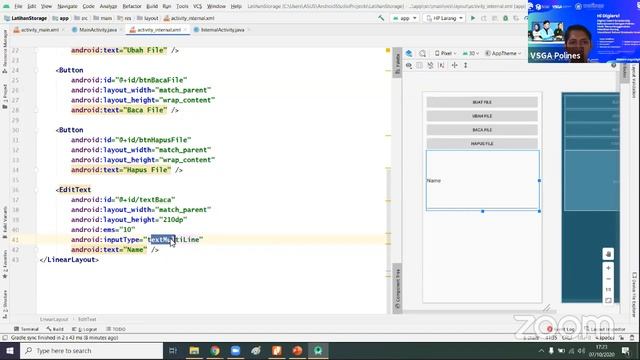Select the Name EditText in design preview
Image resolution: width=640 pixels, height=360 pixels.
[x=482, y=180]
